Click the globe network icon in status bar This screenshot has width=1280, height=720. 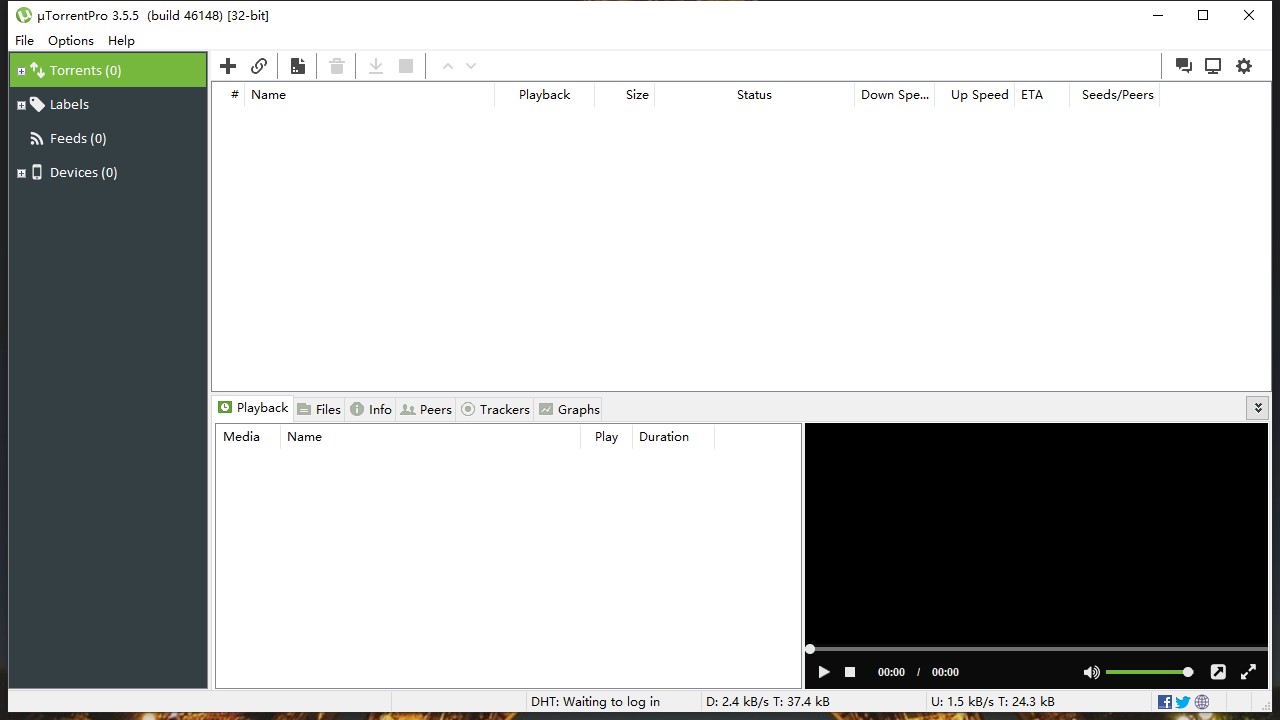(x=1201, y=702)
